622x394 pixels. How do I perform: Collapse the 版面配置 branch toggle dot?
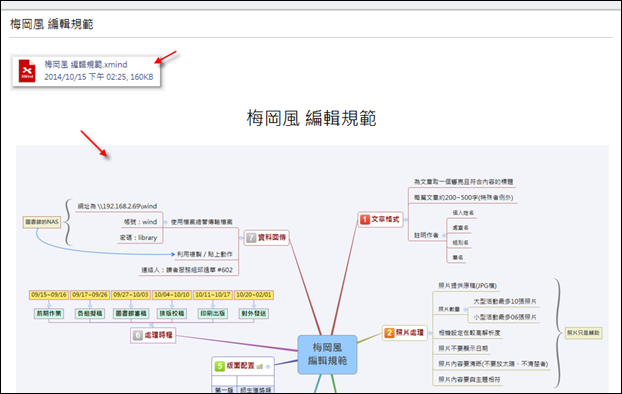click(268, 367)
